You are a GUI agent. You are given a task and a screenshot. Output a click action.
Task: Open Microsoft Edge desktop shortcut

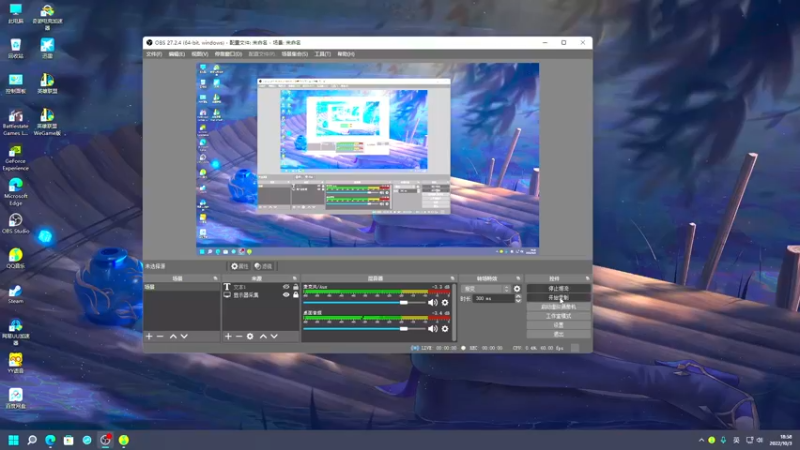(15, 192)
